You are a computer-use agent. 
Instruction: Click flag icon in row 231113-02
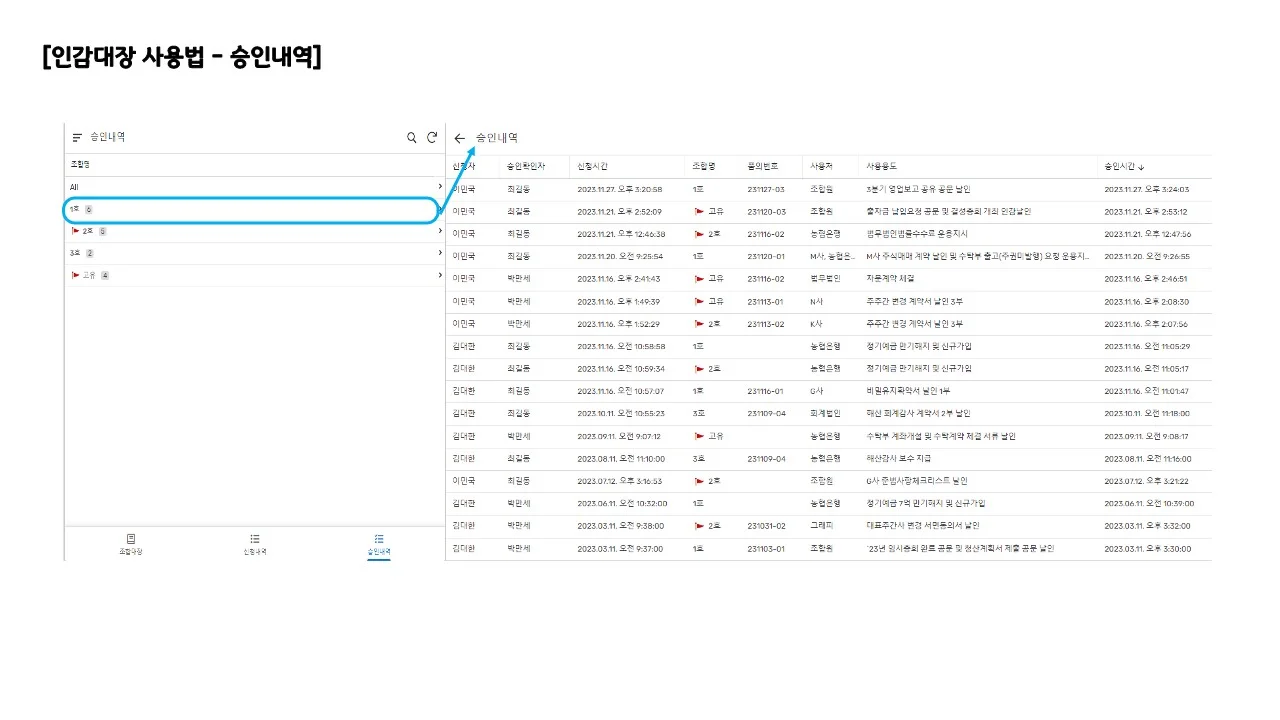coord(698,324)
